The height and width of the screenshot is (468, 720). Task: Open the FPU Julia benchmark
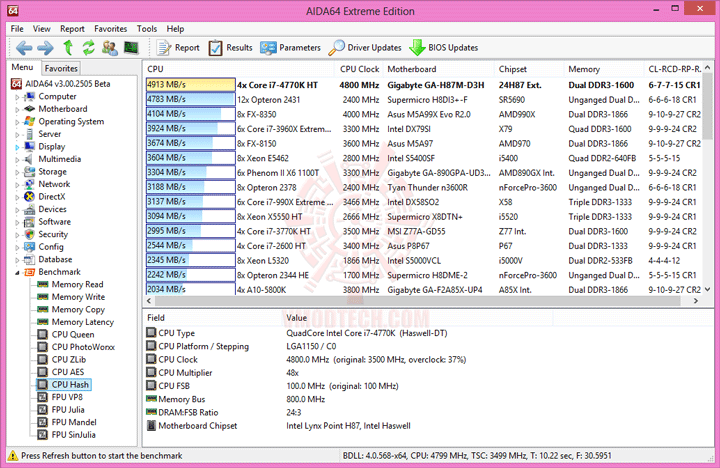tap(68, 410)
